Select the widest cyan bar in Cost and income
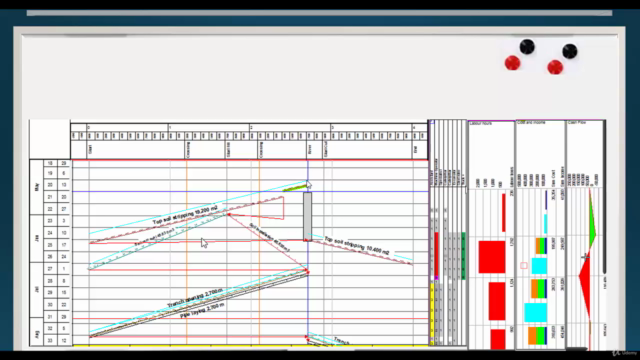This screenshot has height=360, width=640. point(536,313)
